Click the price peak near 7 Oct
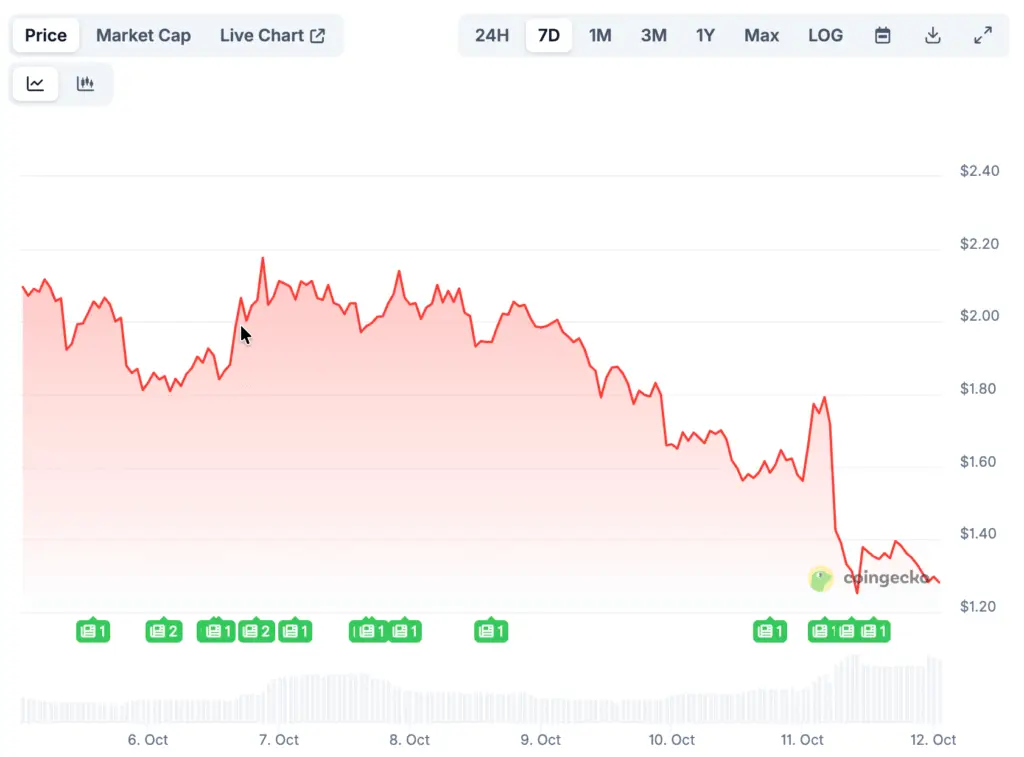This screenshot has height=757, width=1024. (x=263, y=259)
